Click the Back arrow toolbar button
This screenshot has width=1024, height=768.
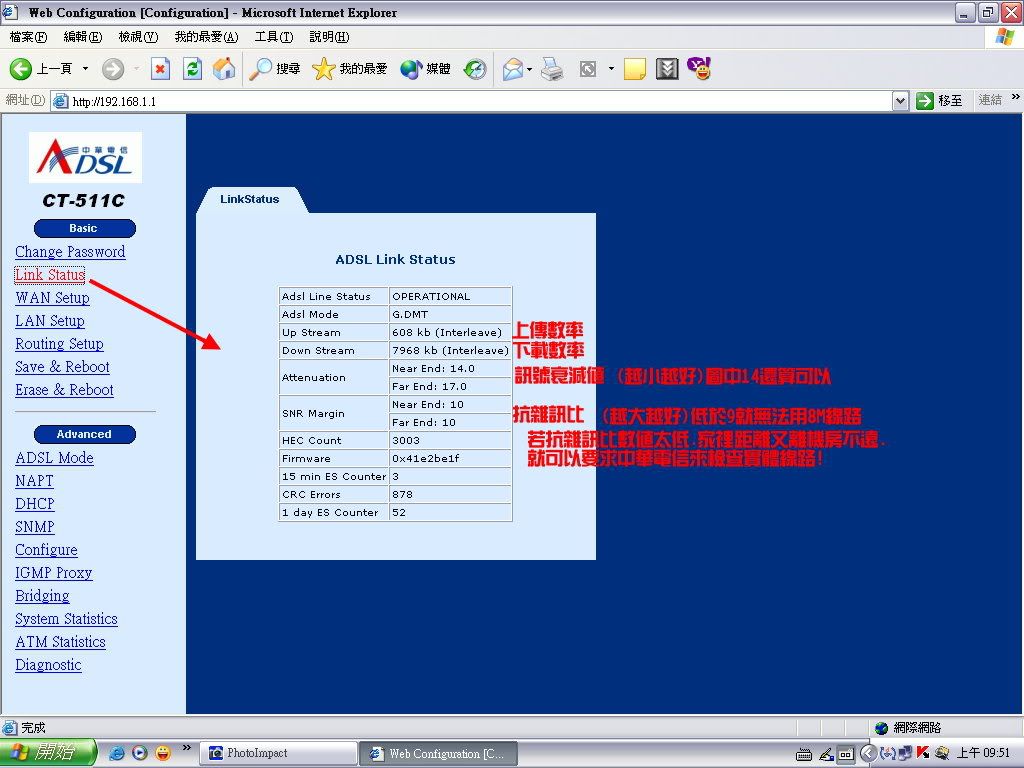click(x=40, y=69)
